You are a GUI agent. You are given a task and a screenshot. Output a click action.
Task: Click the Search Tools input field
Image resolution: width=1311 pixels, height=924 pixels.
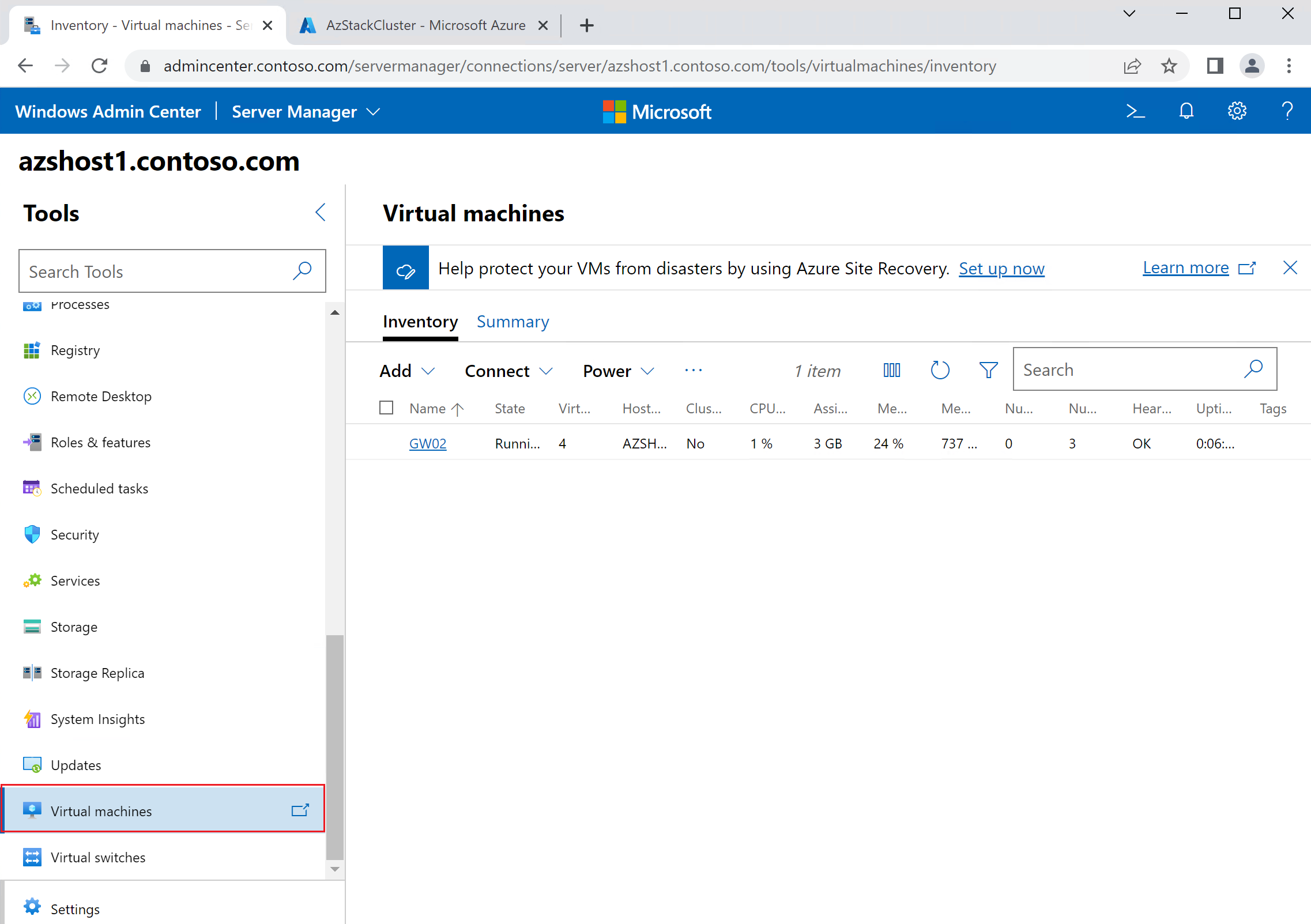coord(172,271)
